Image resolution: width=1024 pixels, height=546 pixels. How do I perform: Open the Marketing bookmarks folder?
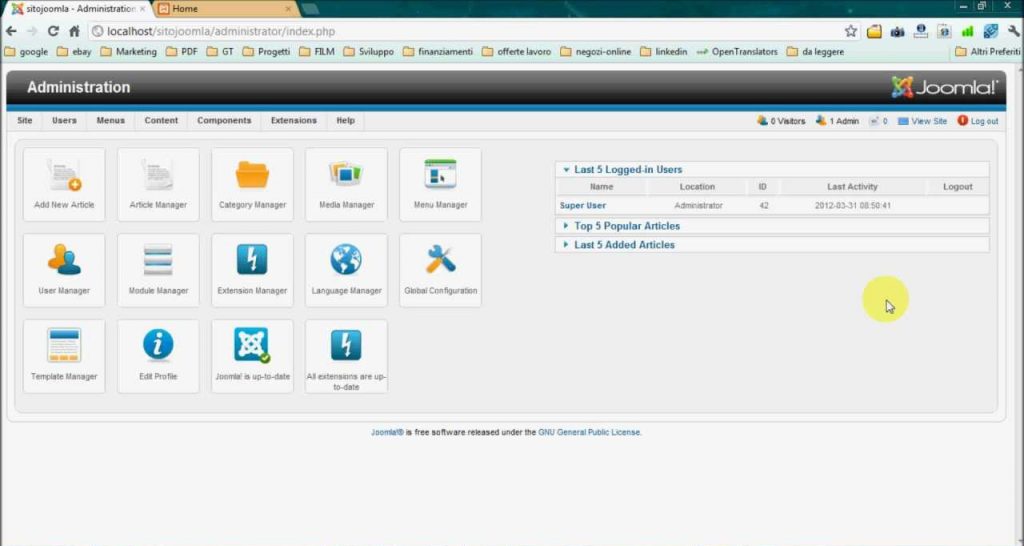click(129, 52)
